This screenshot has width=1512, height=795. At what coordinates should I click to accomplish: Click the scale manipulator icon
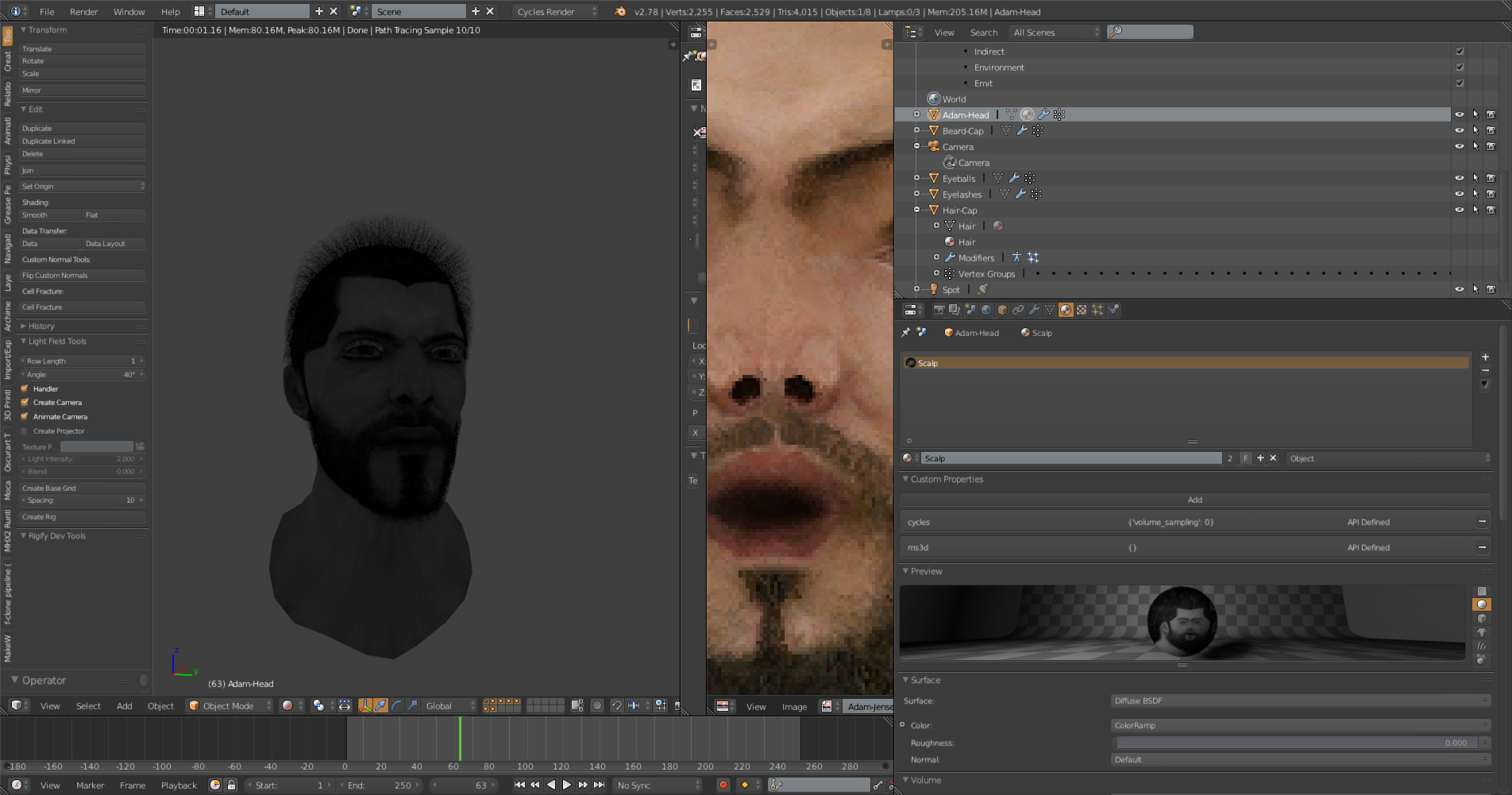click(411, 705)
